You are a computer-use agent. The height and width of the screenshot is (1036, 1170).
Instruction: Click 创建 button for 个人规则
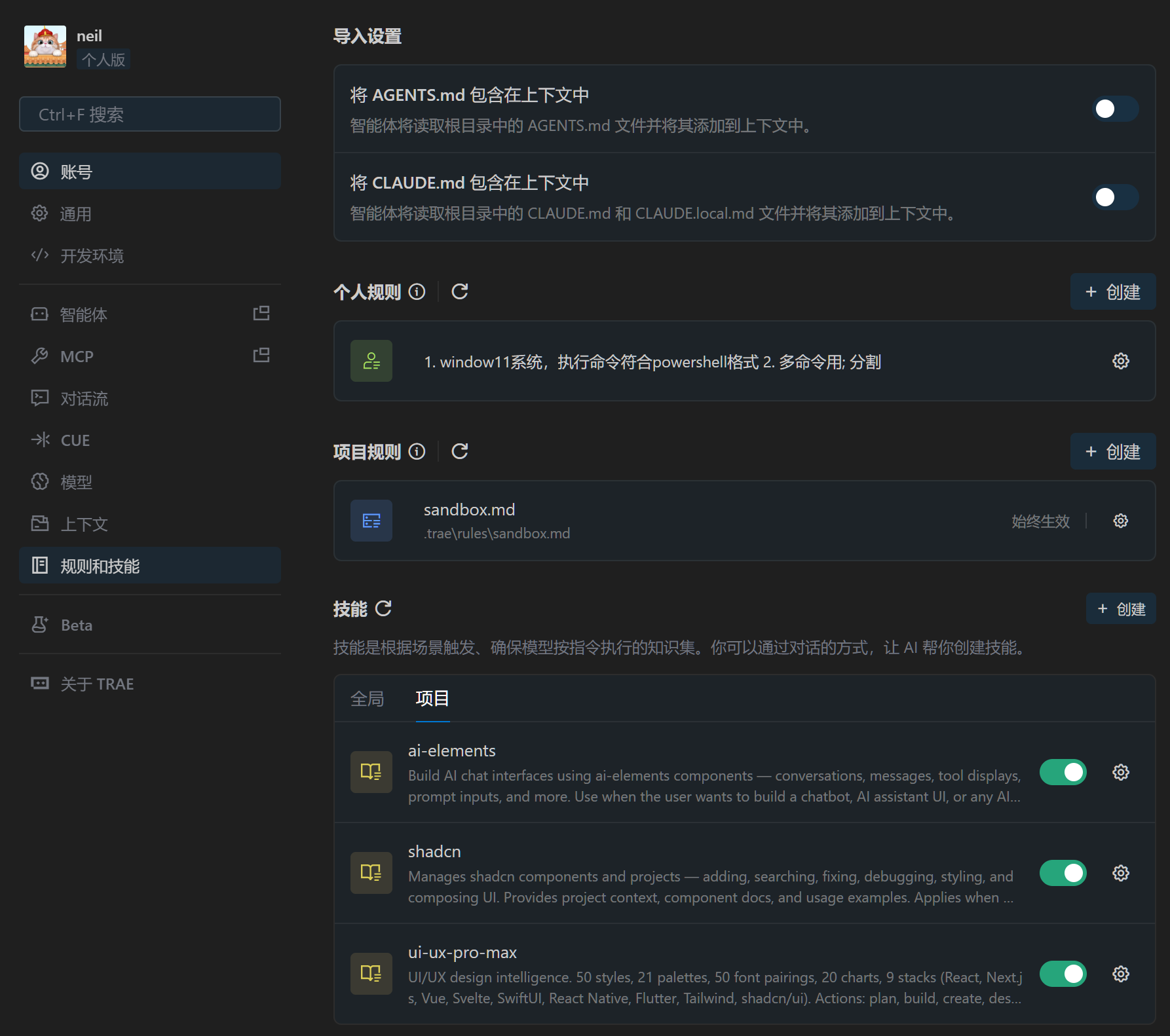pyautogui.click(x=1112, y=292)
